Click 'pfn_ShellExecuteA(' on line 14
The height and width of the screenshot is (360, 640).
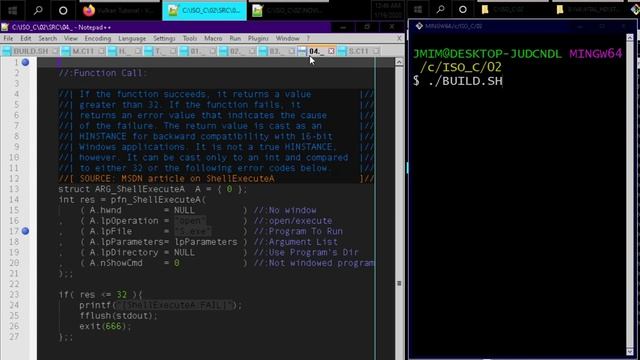point(158,200)
